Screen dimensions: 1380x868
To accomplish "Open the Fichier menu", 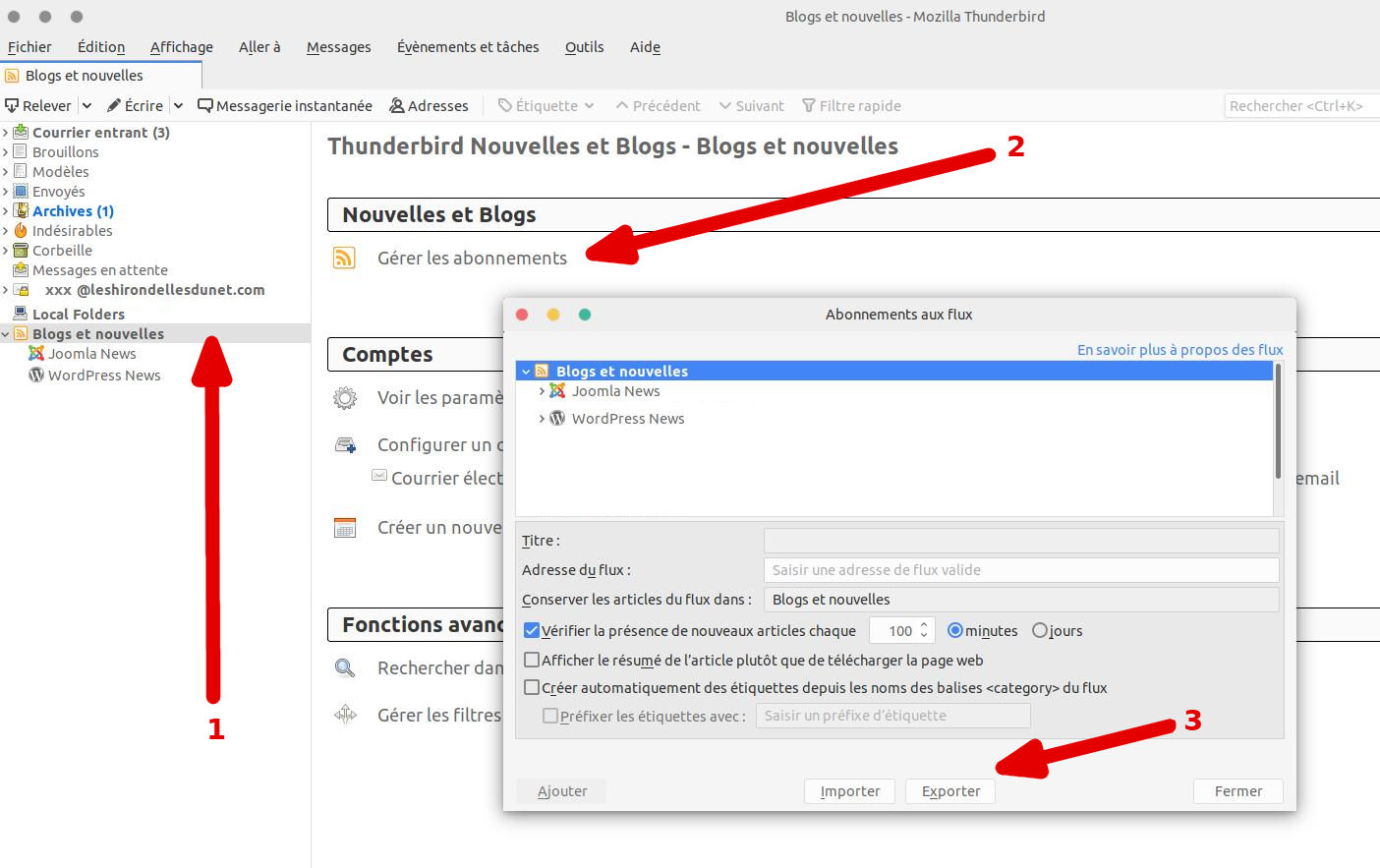I will click(29, 46).
